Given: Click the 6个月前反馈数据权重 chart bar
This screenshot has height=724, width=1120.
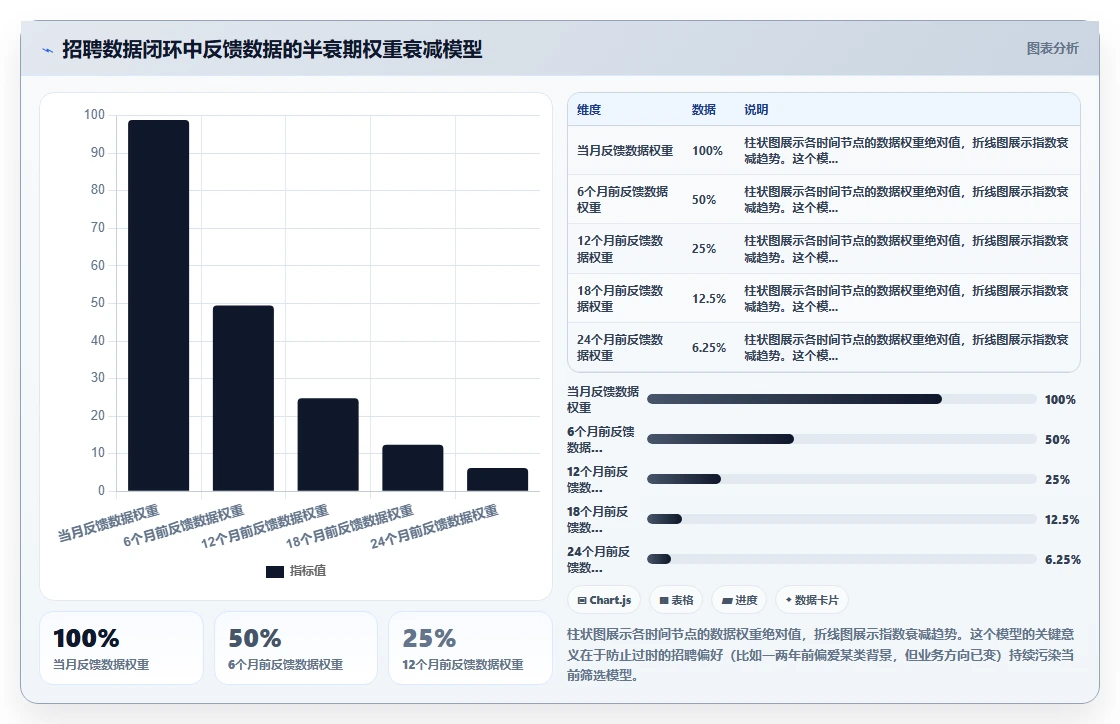Looking at the screenshot, I should point(244,398).
